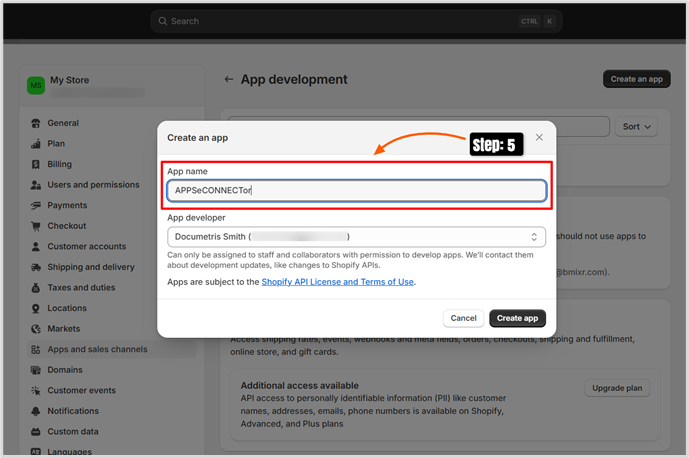Open Customer accounts settings
Viewport: 689px width, 458px height.
point(87,247)
